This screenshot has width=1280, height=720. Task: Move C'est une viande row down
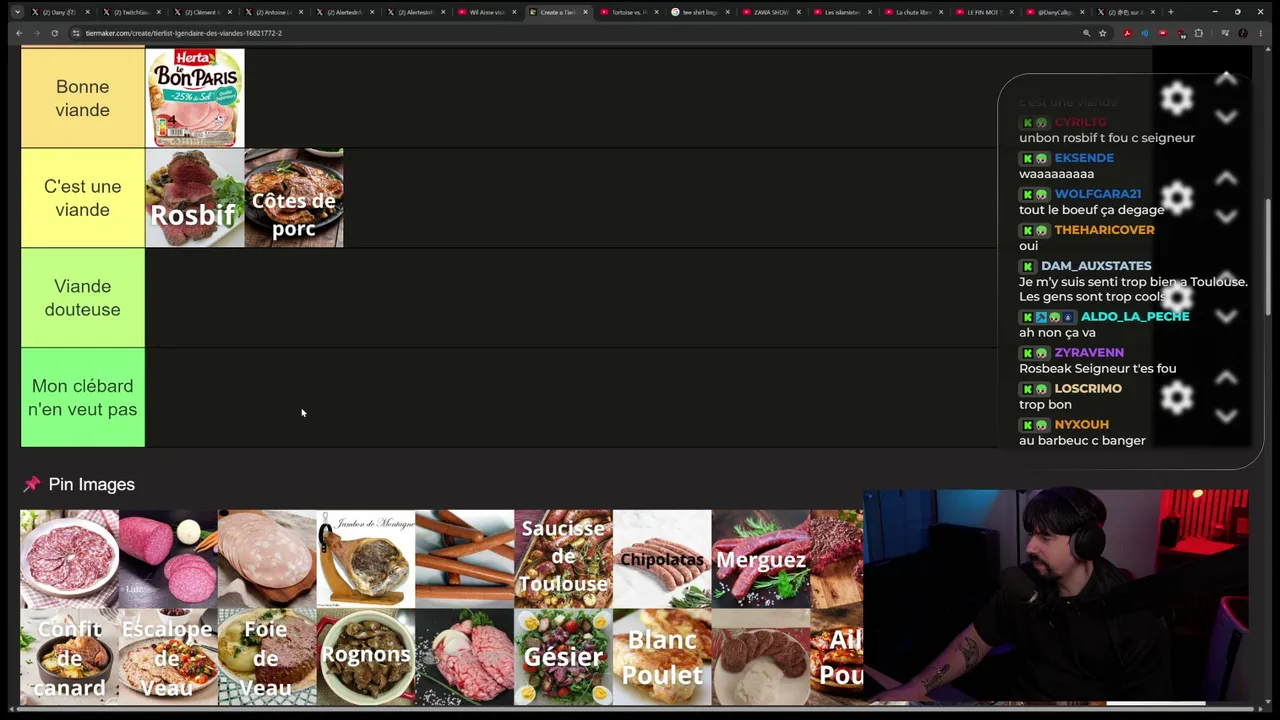click(1226, 217)
